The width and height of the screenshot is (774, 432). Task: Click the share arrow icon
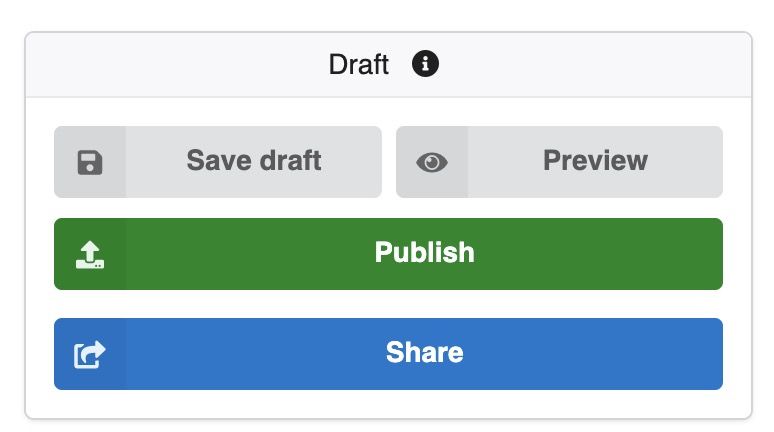[x=90, y=354]
